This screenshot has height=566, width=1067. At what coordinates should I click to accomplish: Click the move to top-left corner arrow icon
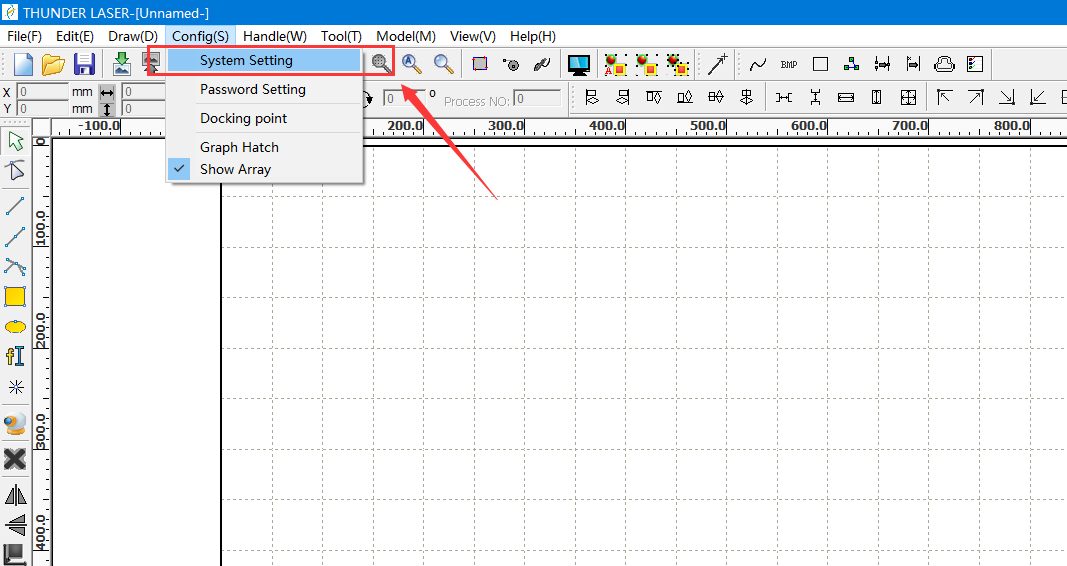click(944, 97)
